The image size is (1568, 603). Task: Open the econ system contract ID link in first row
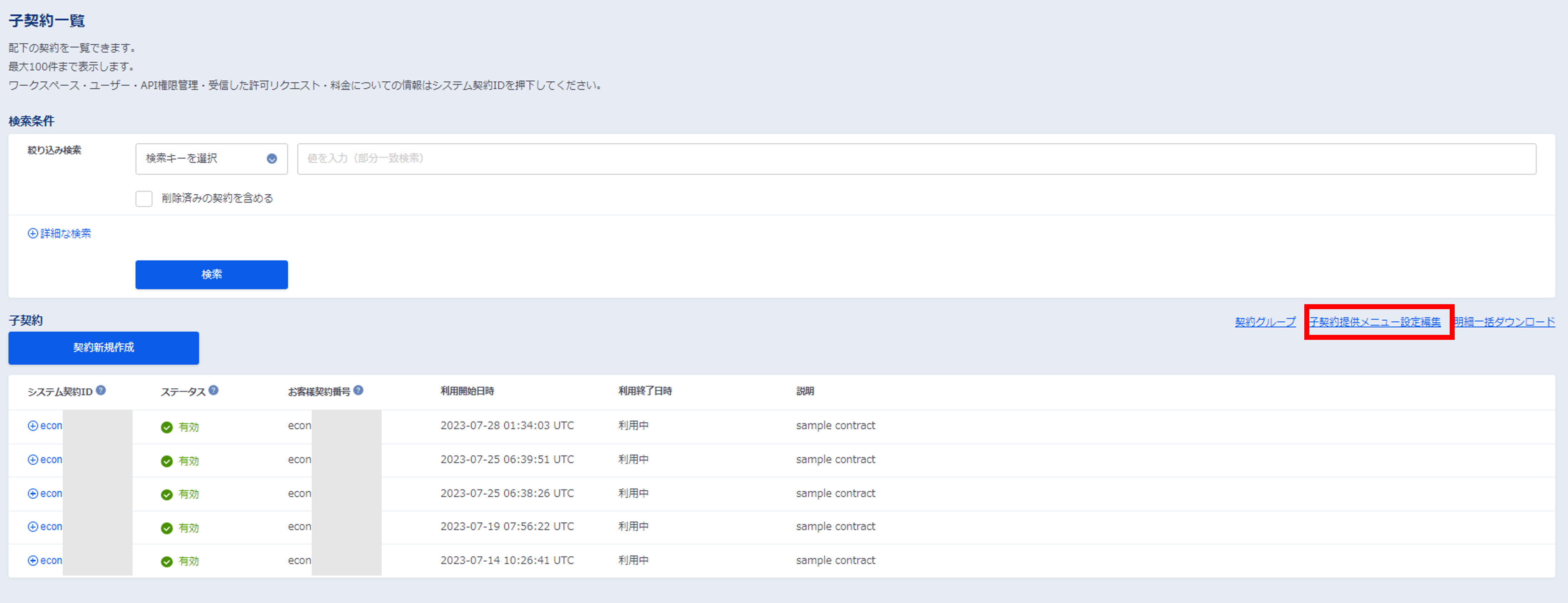51,426
